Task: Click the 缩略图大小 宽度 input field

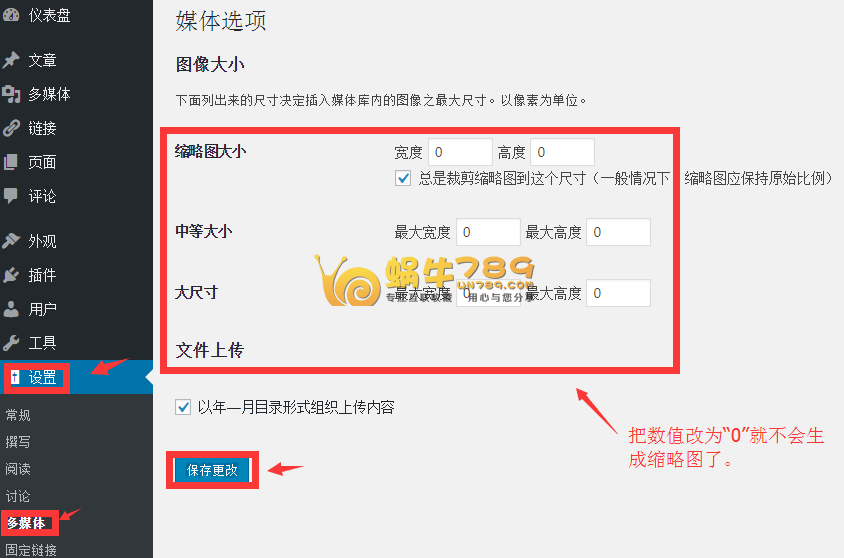Action: point(460,152)
